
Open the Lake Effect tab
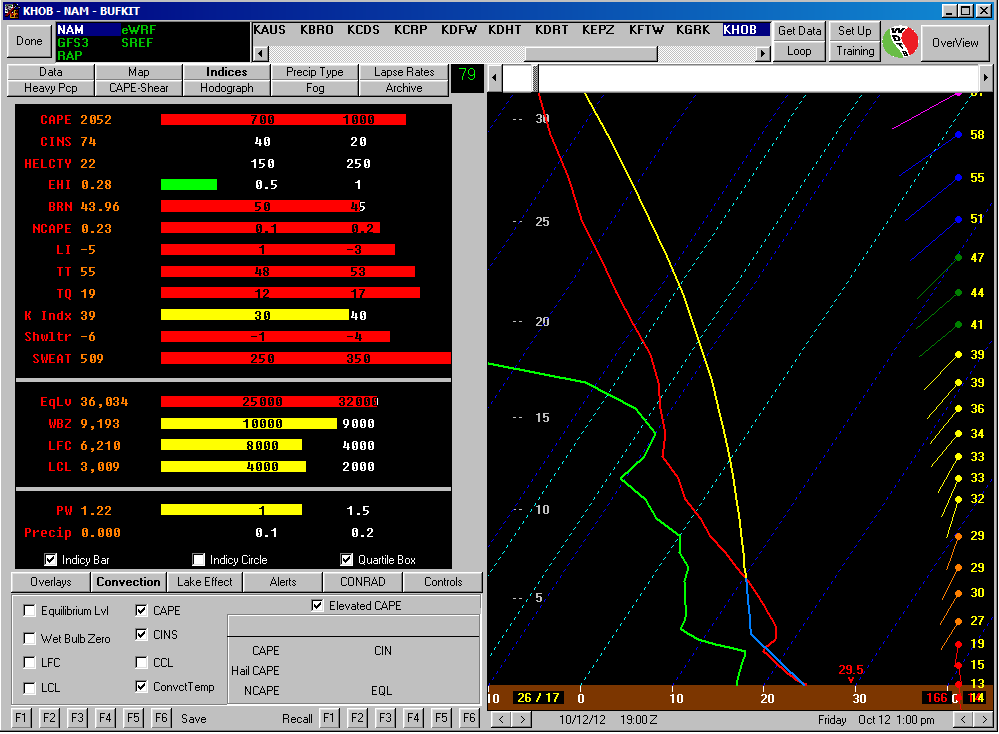pyautogui.click(x=205, y=582)
